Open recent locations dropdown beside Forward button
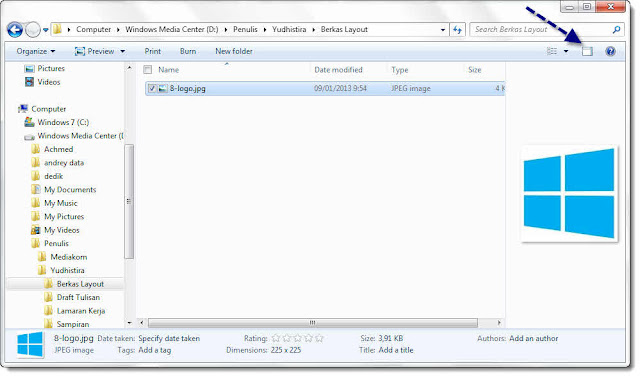Screen dimensions: 640x377 click(45, 30)
